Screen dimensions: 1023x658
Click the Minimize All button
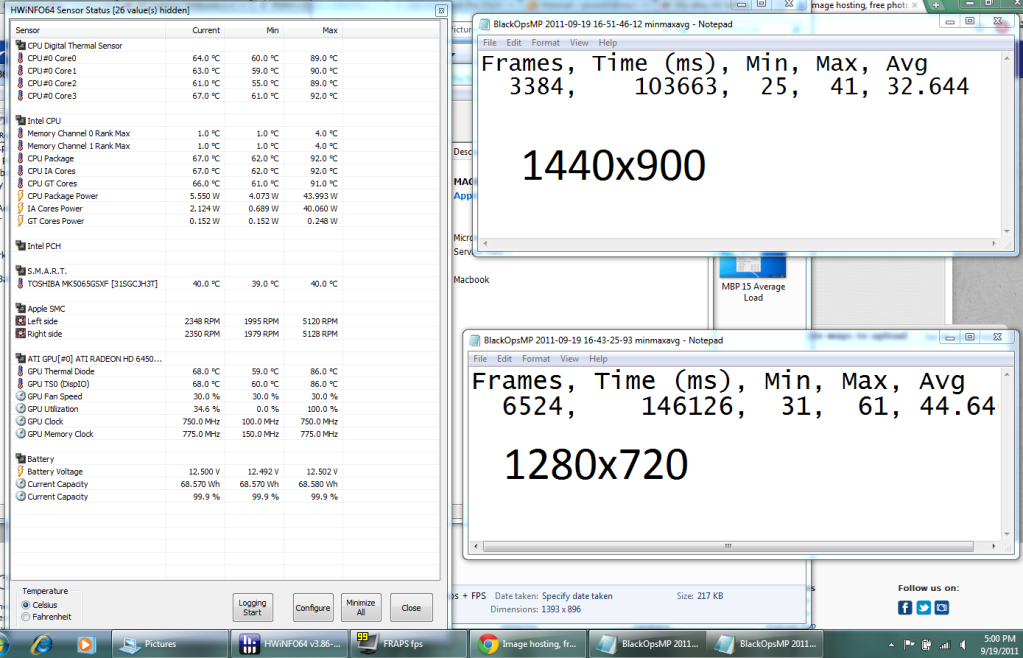361,607
